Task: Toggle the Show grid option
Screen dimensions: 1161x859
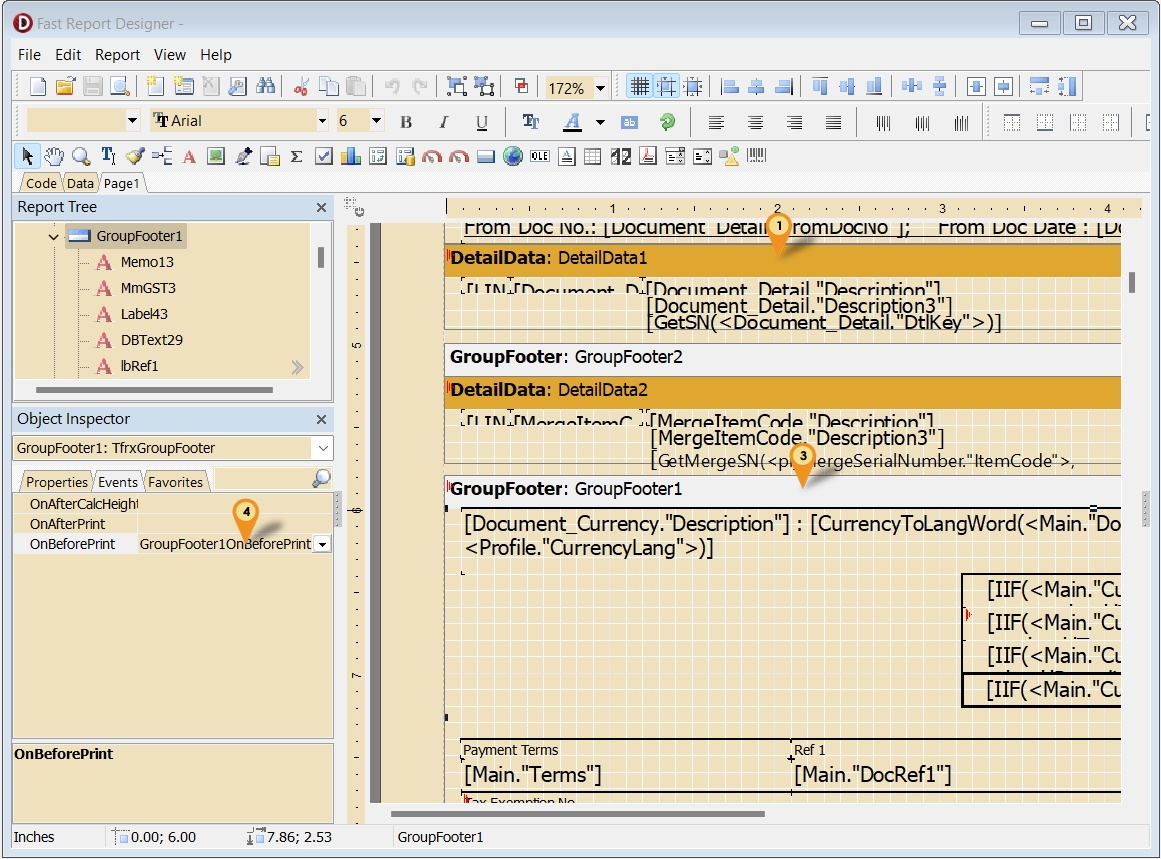Action: (x=640, y=87)
